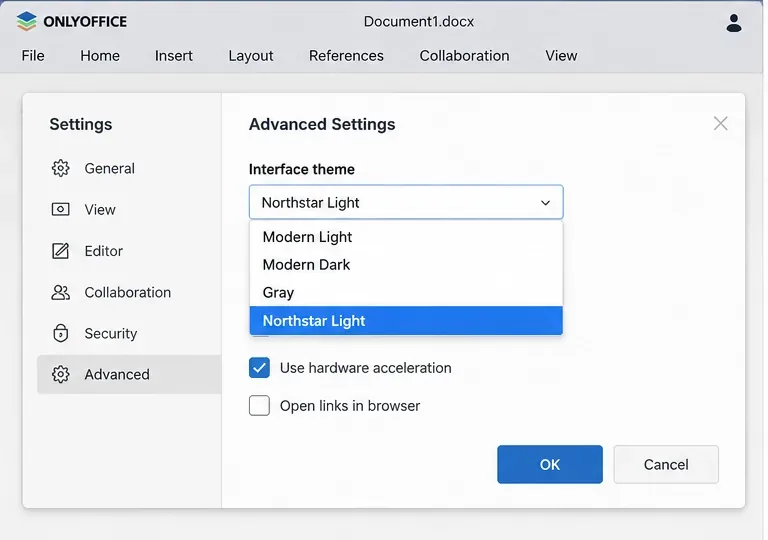
Task: Confirm settings with OK button
Action: (550, 465)
